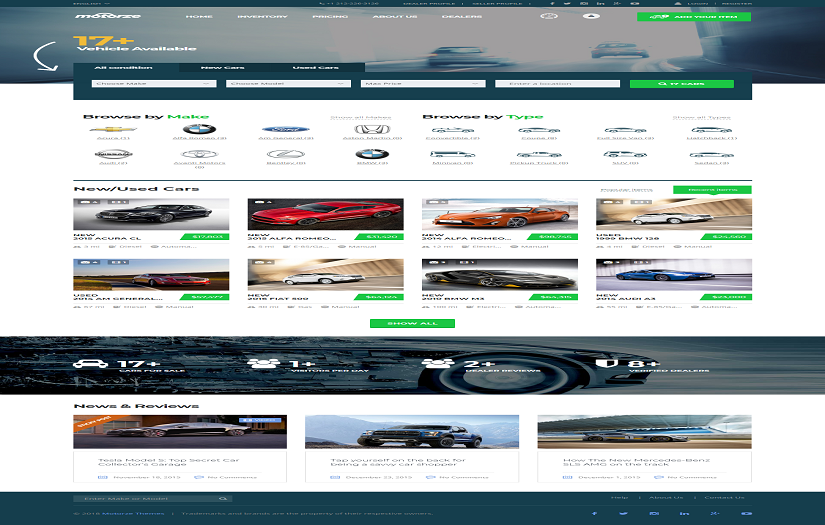Open the Mercedes-Benz SLS AMG article title
This screenshot has height=525, width=825.
637,462
